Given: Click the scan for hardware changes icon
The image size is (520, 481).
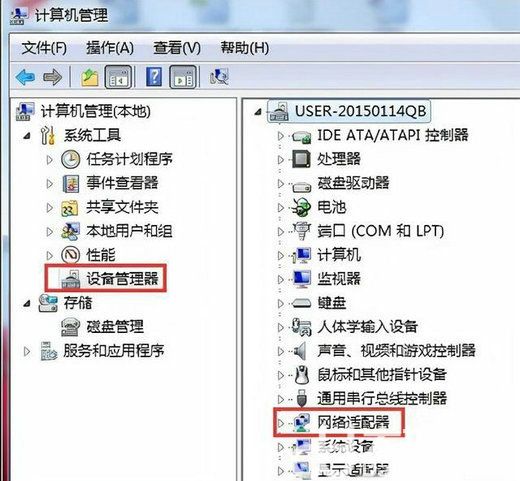Looking at the screenshot, I should pyautogui.click(x=219, y=76).
